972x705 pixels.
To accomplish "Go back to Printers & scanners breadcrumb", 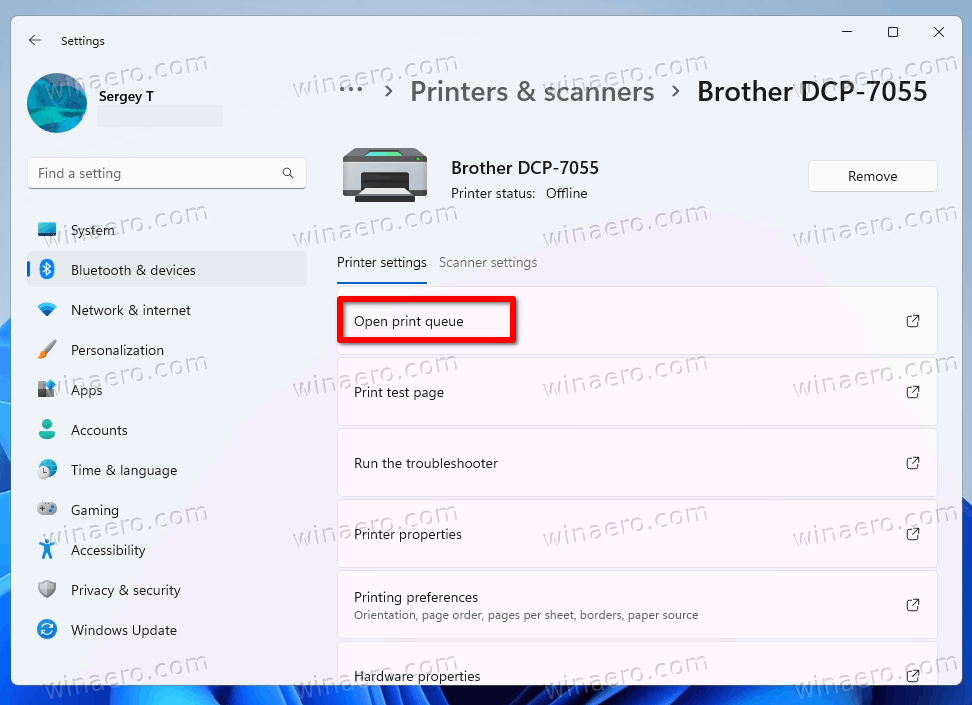I will (532, 92).
